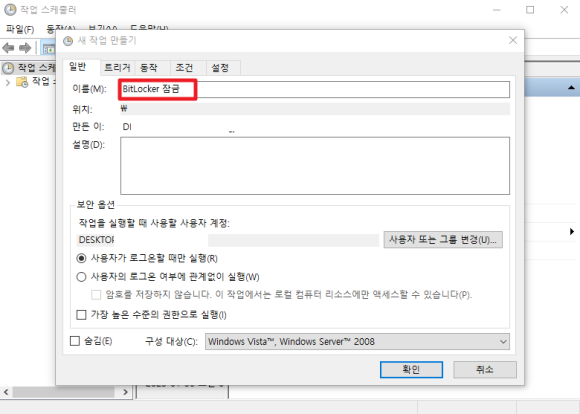Click the 확인 button
Screen dimensions: 580x414
coord(411,370)
